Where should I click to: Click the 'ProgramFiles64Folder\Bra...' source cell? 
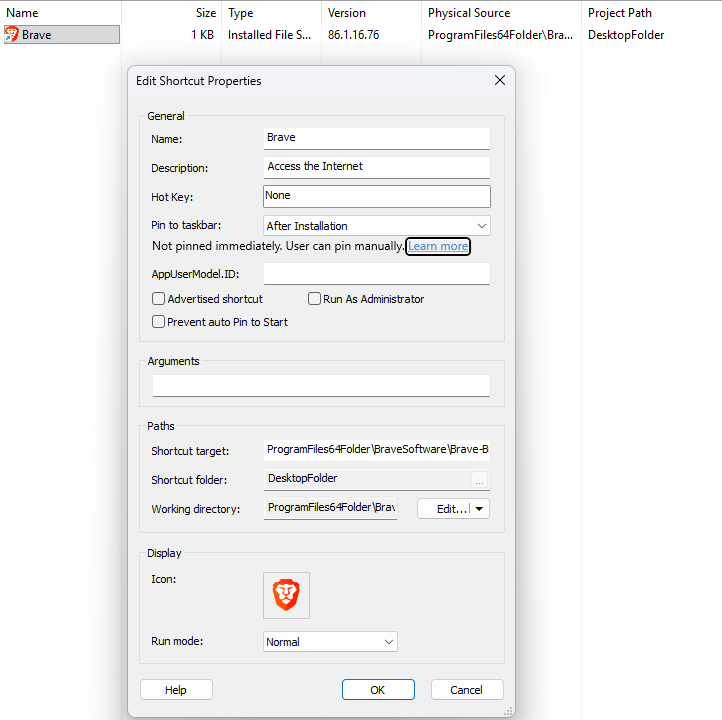click(x=500, y=35)
